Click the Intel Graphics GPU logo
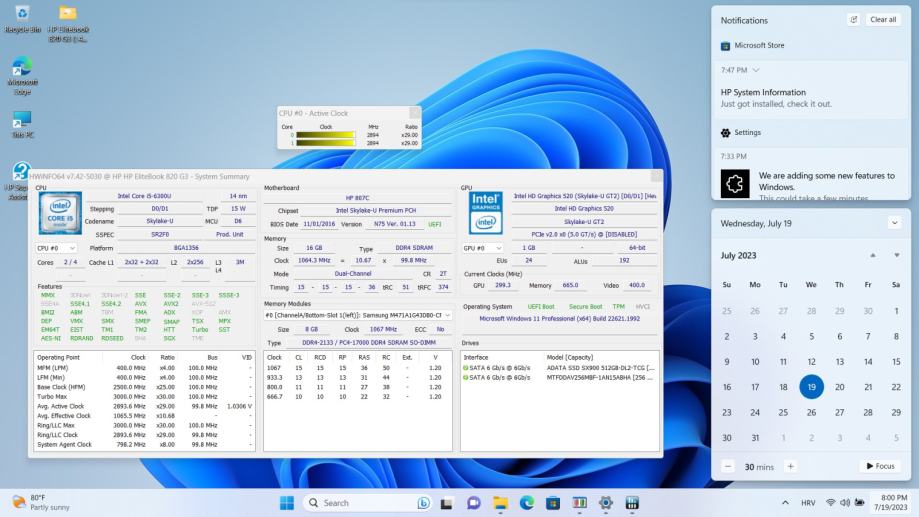 click(x=485, y=214)
